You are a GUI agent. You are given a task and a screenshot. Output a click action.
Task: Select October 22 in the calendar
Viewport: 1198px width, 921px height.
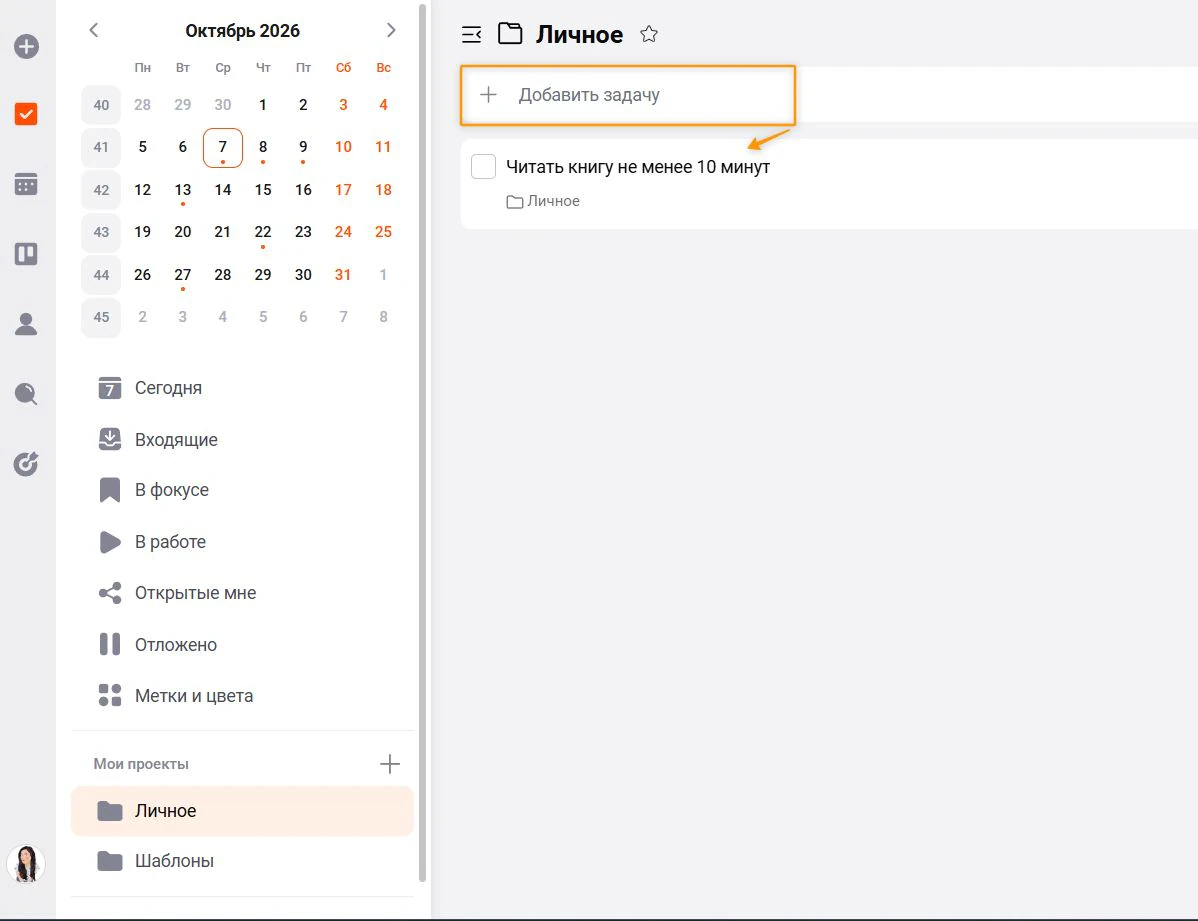pyautogui.click(x=263, y=232)
